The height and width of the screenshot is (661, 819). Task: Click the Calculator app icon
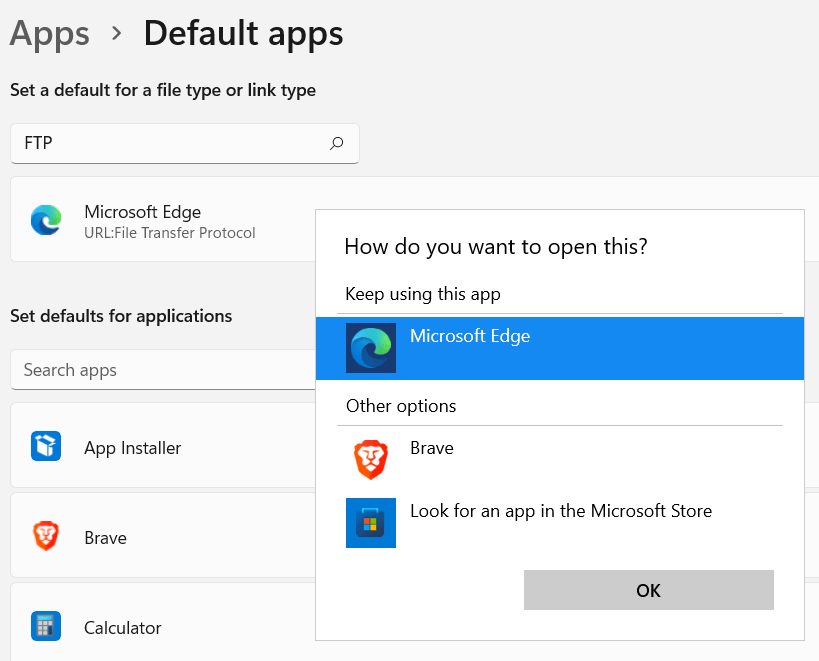(46, 625)
